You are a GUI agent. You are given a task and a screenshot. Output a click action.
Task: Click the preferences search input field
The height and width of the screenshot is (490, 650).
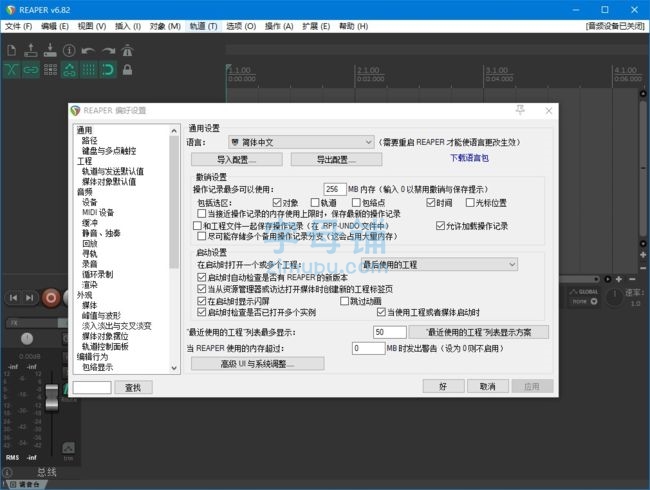click(x=92, y=387)
